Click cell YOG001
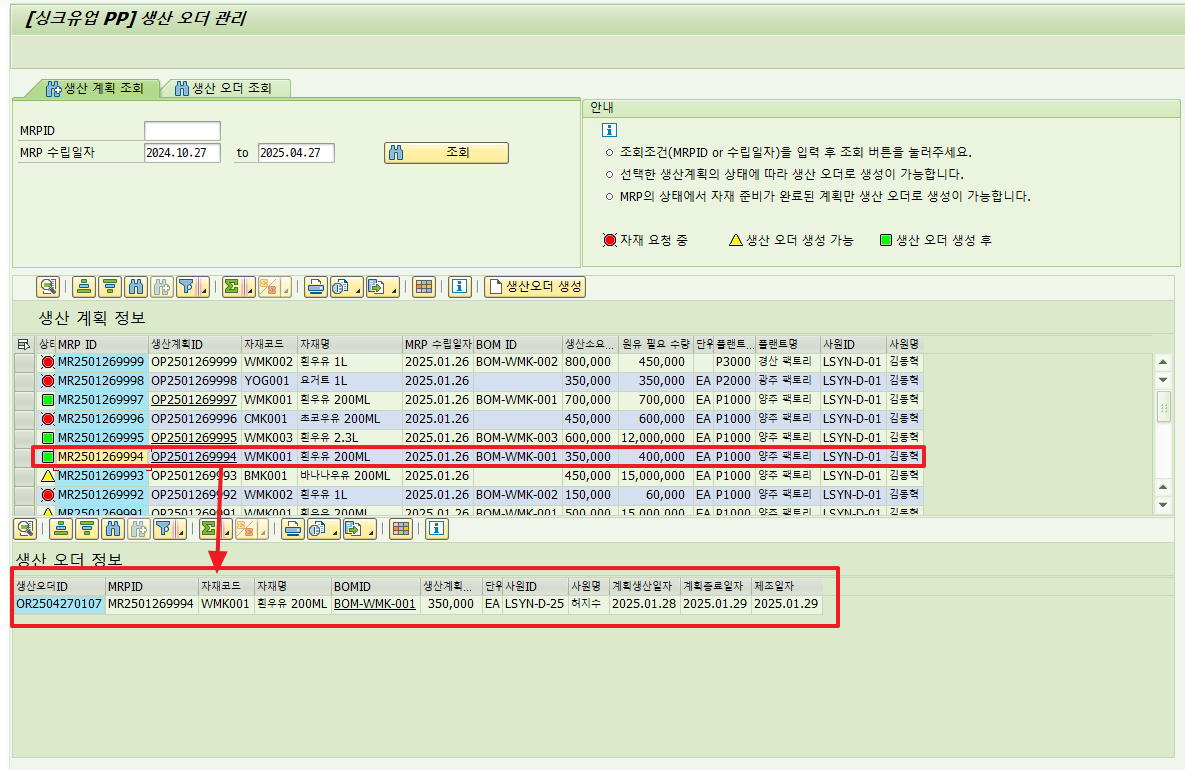The width and height of the screenshot is (1185, 770). coord(267,381)
